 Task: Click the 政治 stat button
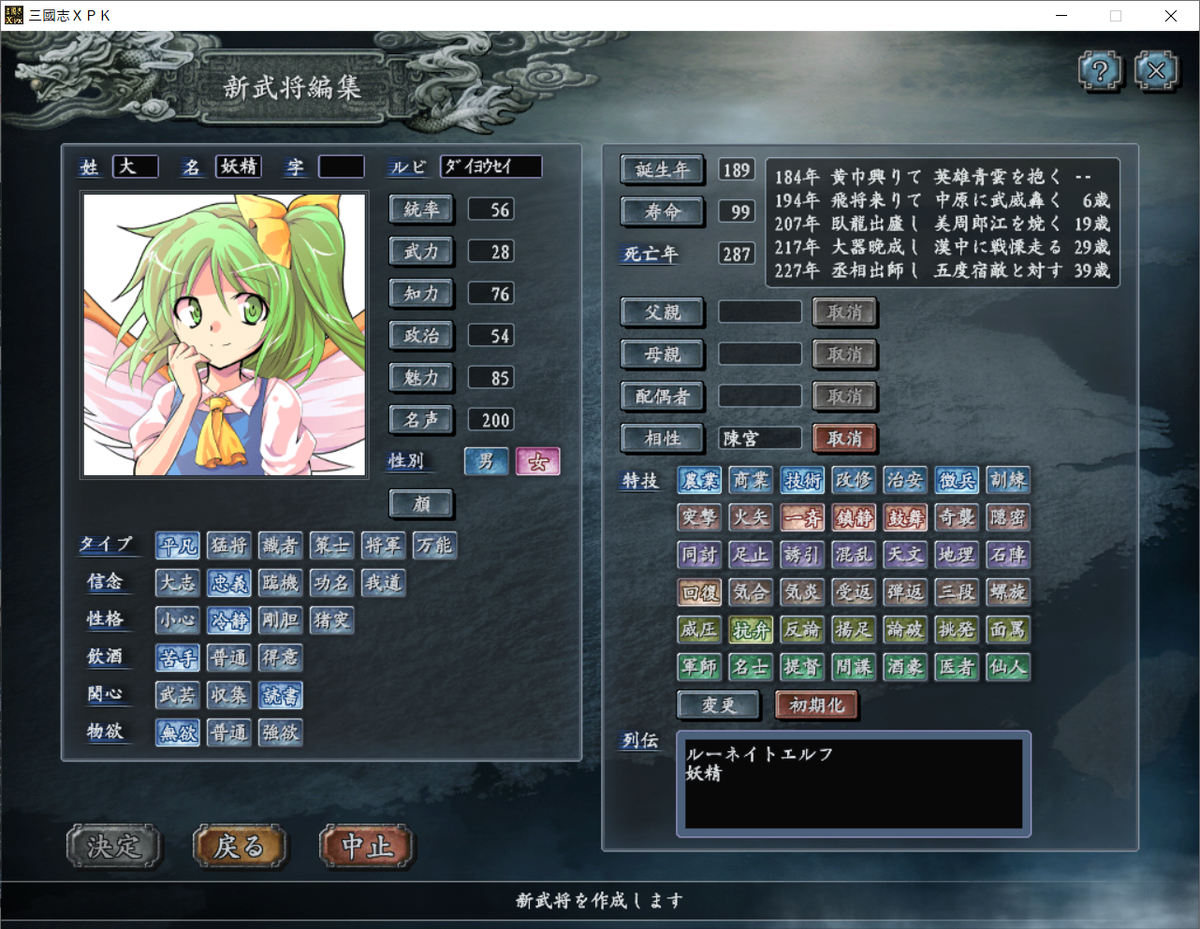pos(420,335)
